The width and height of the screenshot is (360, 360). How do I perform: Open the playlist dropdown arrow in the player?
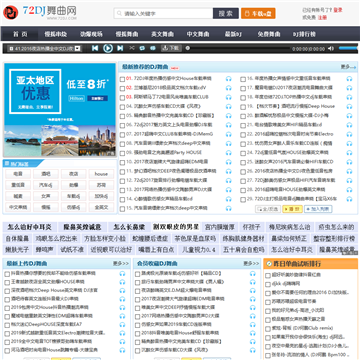point(78,49)
